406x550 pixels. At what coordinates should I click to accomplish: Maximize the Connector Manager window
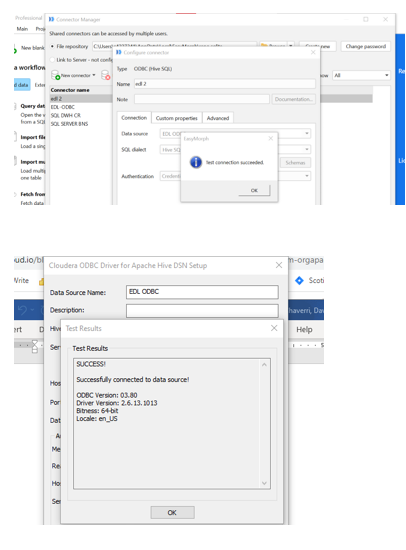tap(366, 19)
